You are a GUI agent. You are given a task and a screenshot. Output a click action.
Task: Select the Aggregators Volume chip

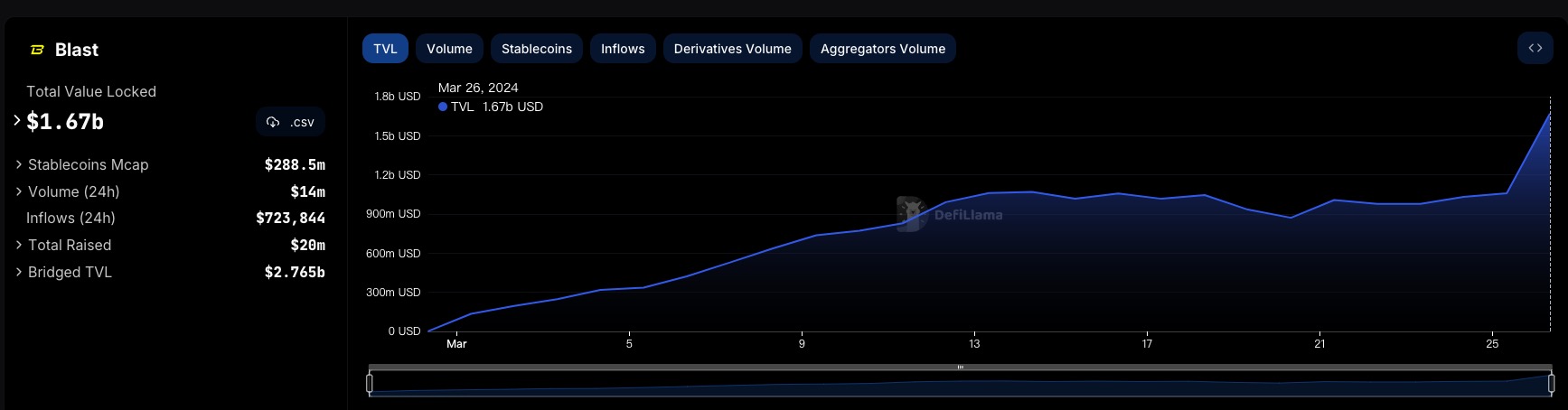coord(882,49)
